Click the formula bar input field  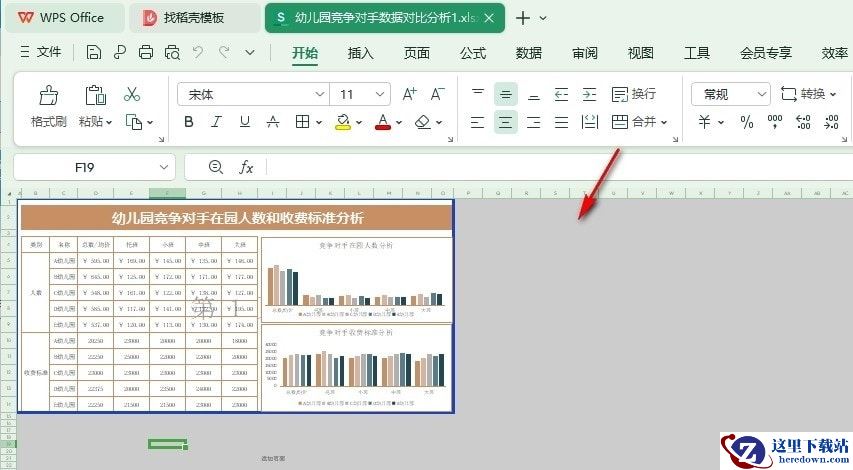click(x=559, y=167)
